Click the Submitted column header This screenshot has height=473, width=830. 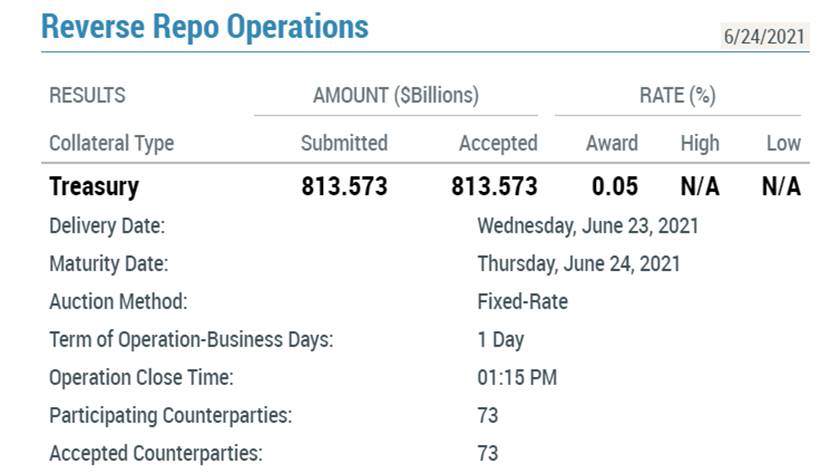pos(344,143)
